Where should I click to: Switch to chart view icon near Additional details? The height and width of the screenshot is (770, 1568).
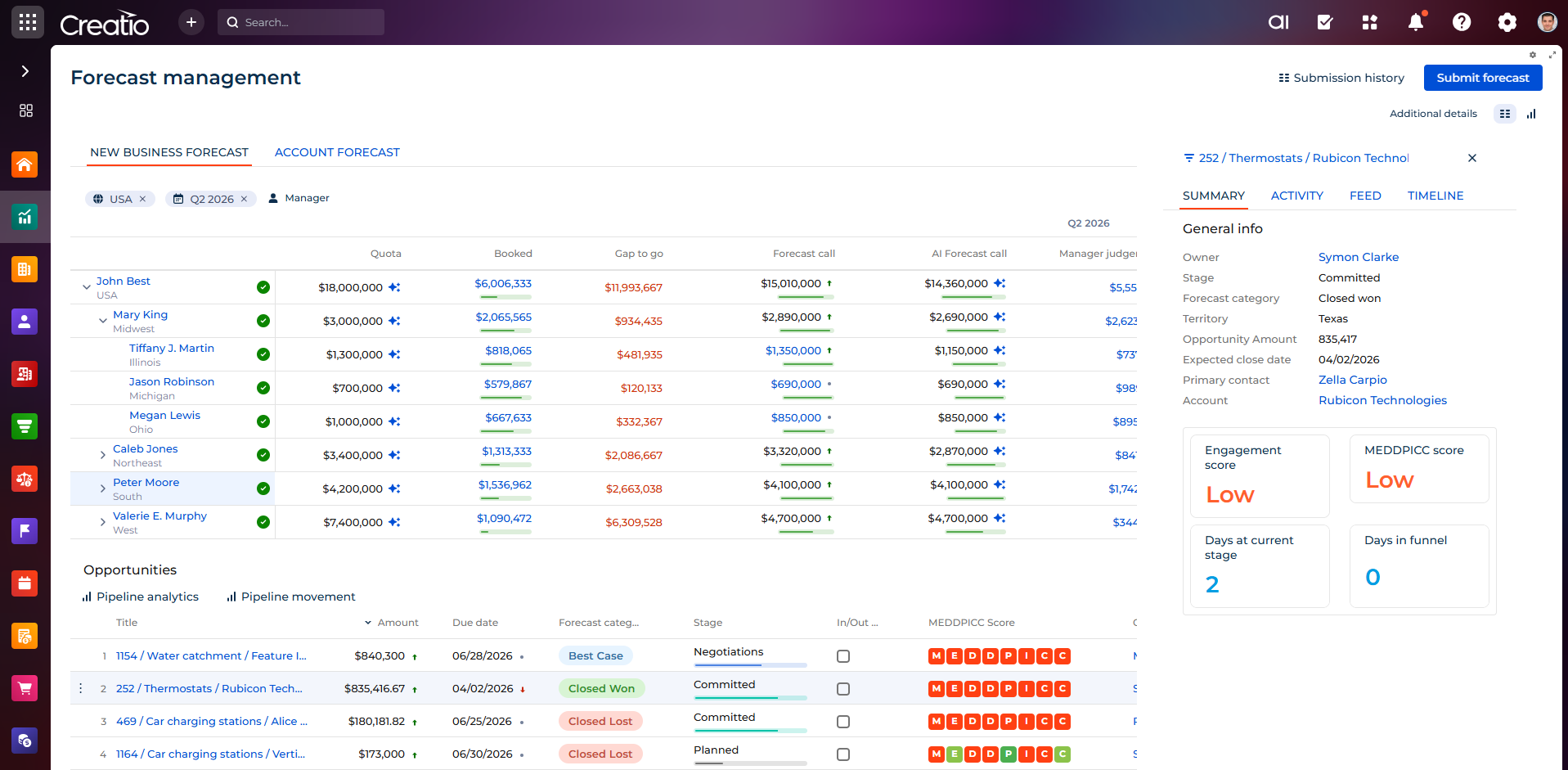point(1531,114)
